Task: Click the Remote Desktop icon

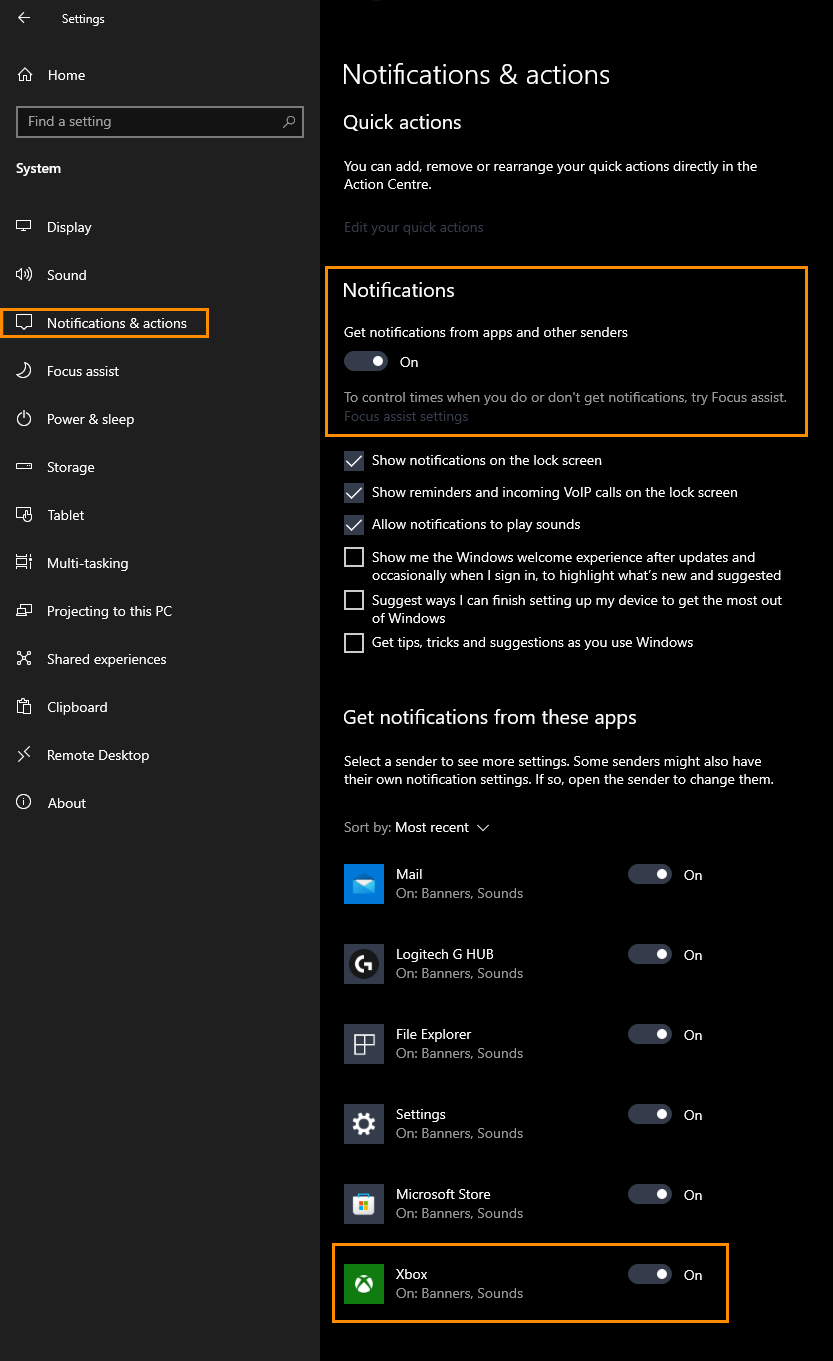Action: pos(25,755)
